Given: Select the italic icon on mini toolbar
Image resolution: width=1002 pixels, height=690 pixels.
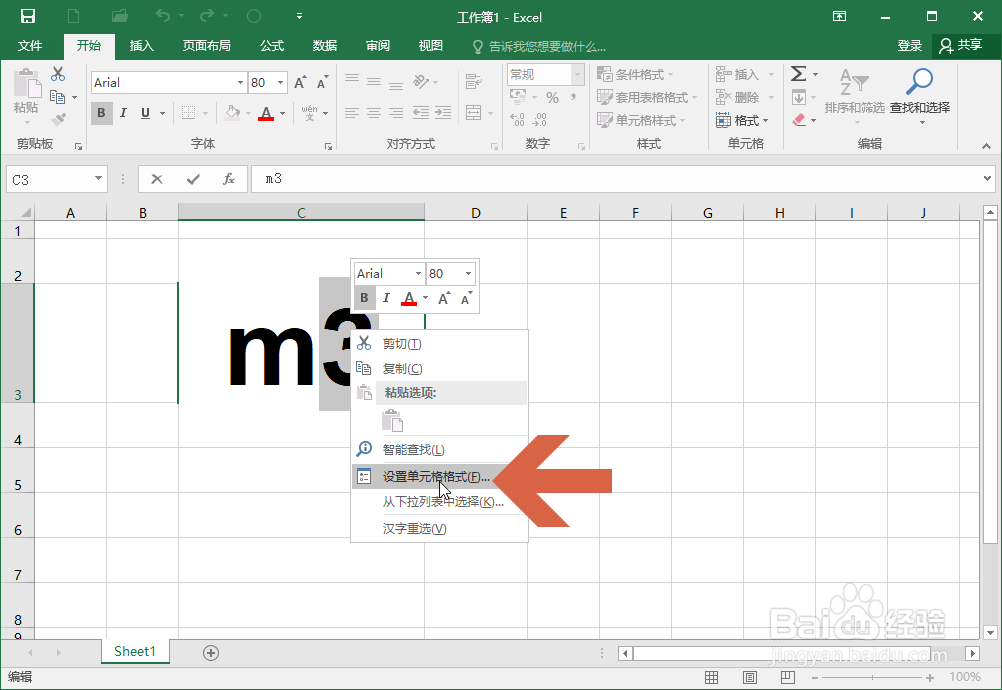Looking at the screenshot, I should 385,297.
